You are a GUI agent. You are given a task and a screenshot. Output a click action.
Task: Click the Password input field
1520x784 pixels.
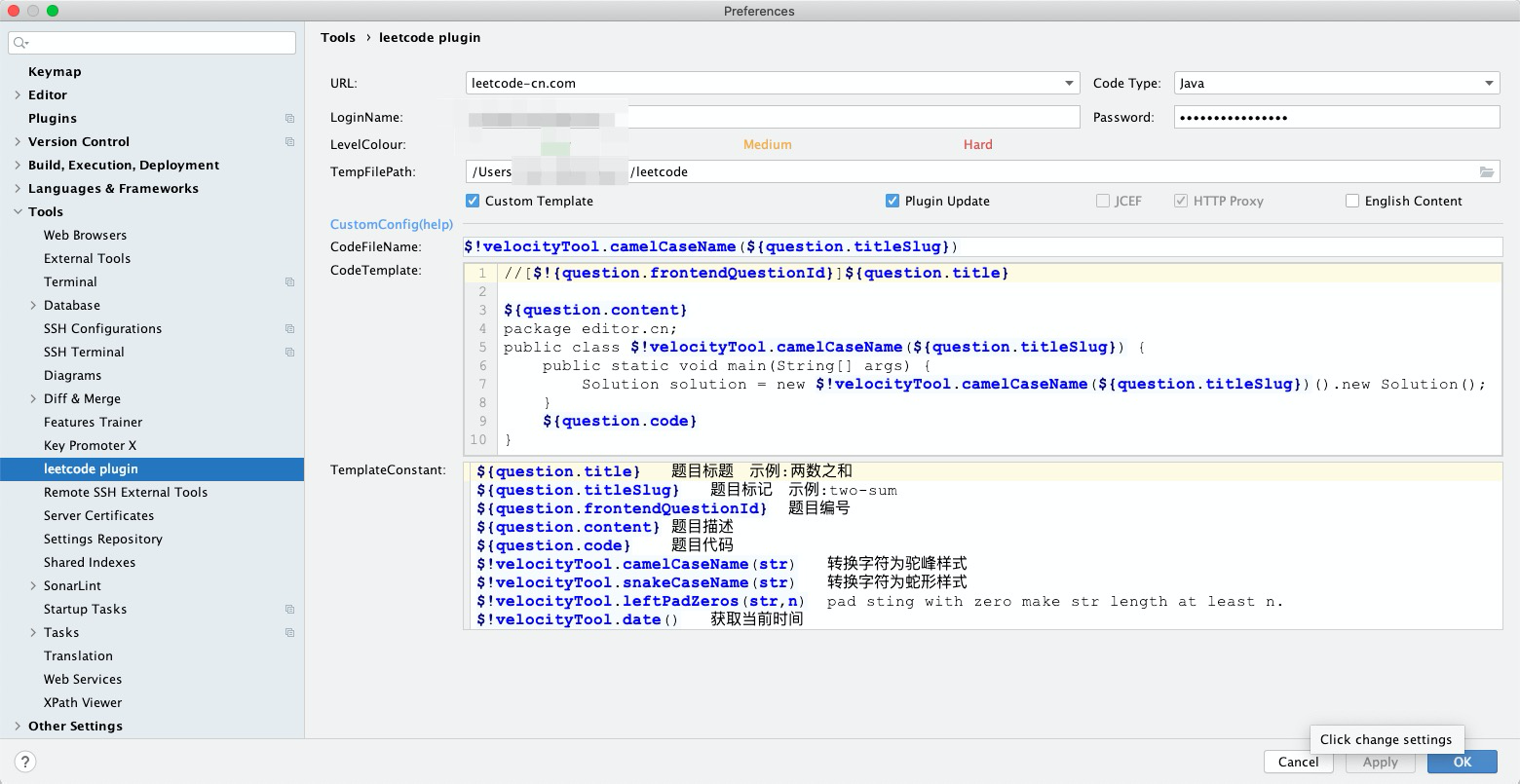click(1337, 118)
